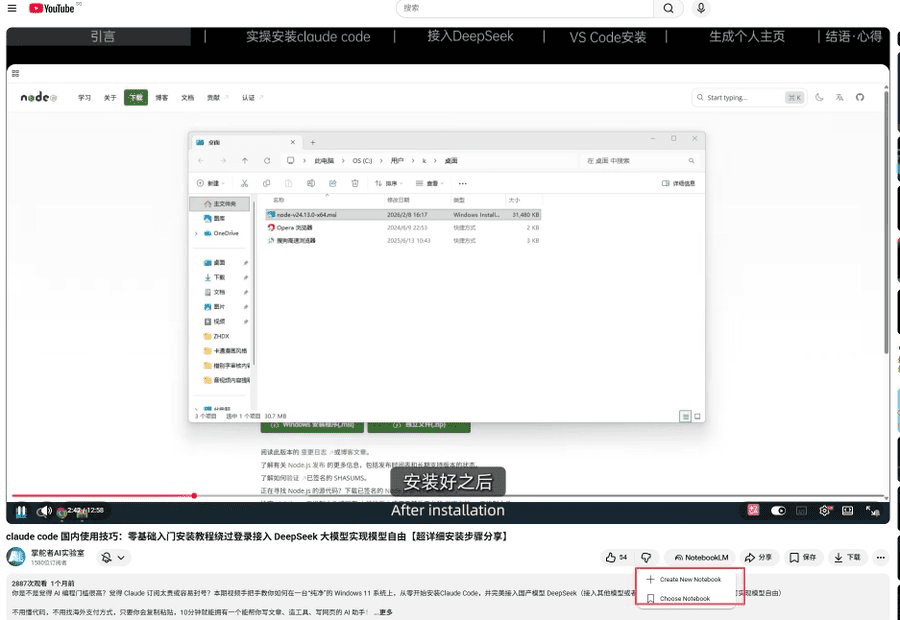
Task: Select the 文档 item on the Node.js navbar
Action: (188, 98)
